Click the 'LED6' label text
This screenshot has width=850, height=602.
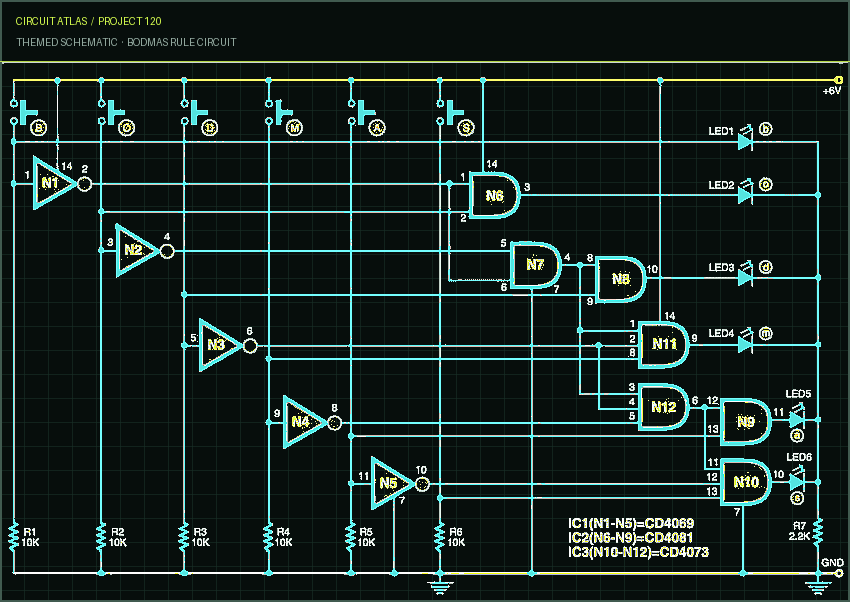click(x=799, y=457)
